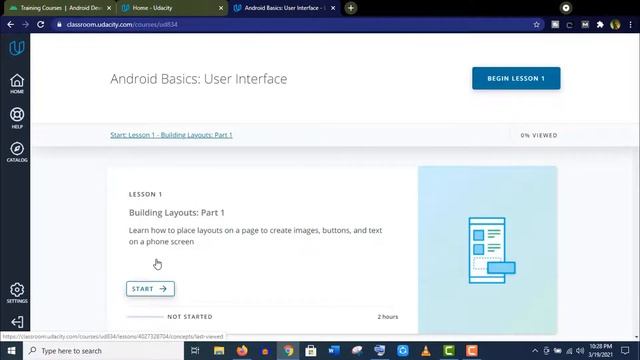
Task: Click the recording indicator in title bar
Action: pos(566,8)
